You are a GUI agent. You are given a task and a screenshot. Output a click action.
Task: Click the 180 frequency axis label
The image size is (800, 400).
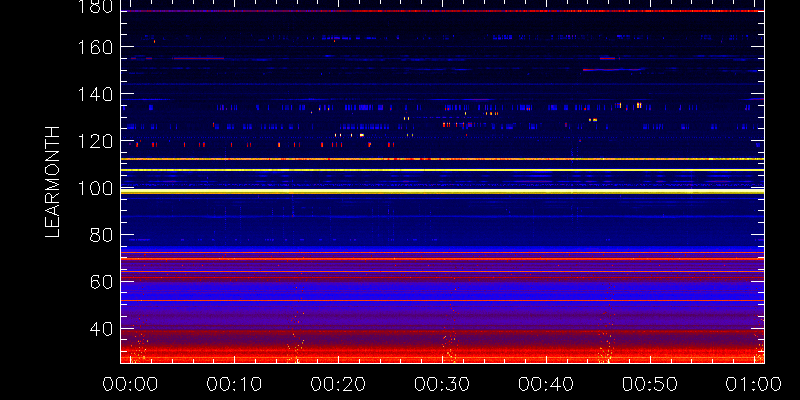tap(96, 6)
